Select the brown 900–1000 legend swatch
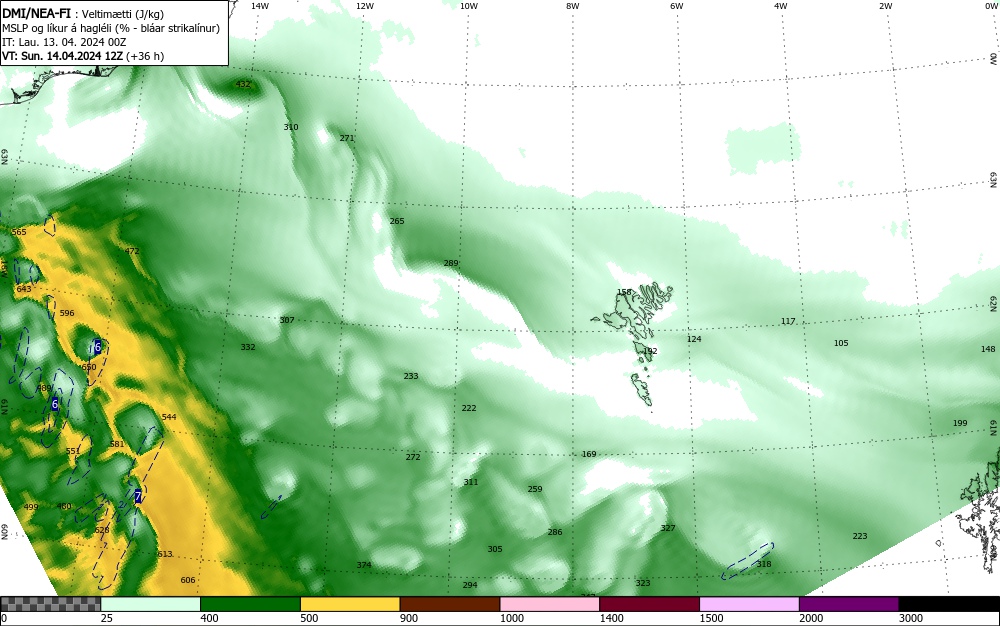Viewport: 1000px width, 626px height. [x=450, y=604]
